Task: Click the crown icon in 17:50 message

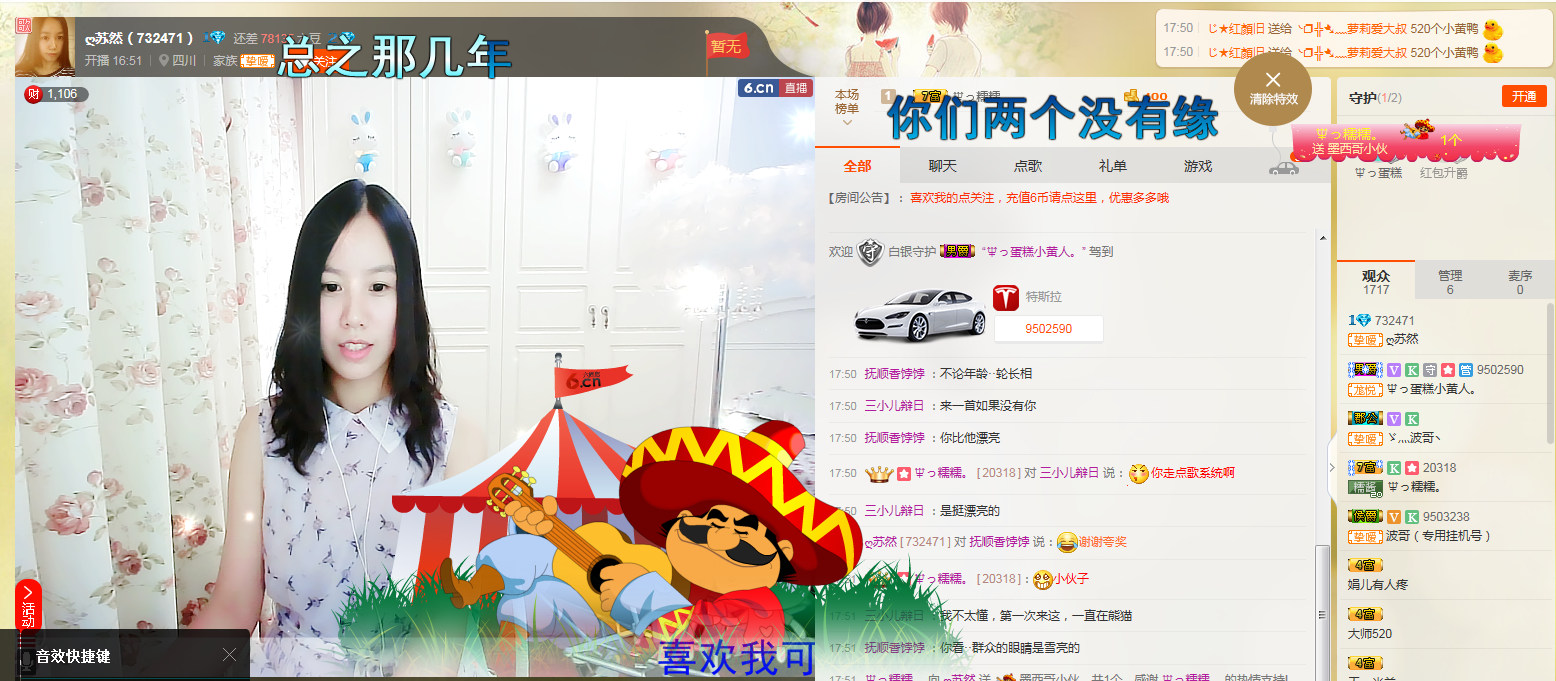Action: click(x=878, y=473)
